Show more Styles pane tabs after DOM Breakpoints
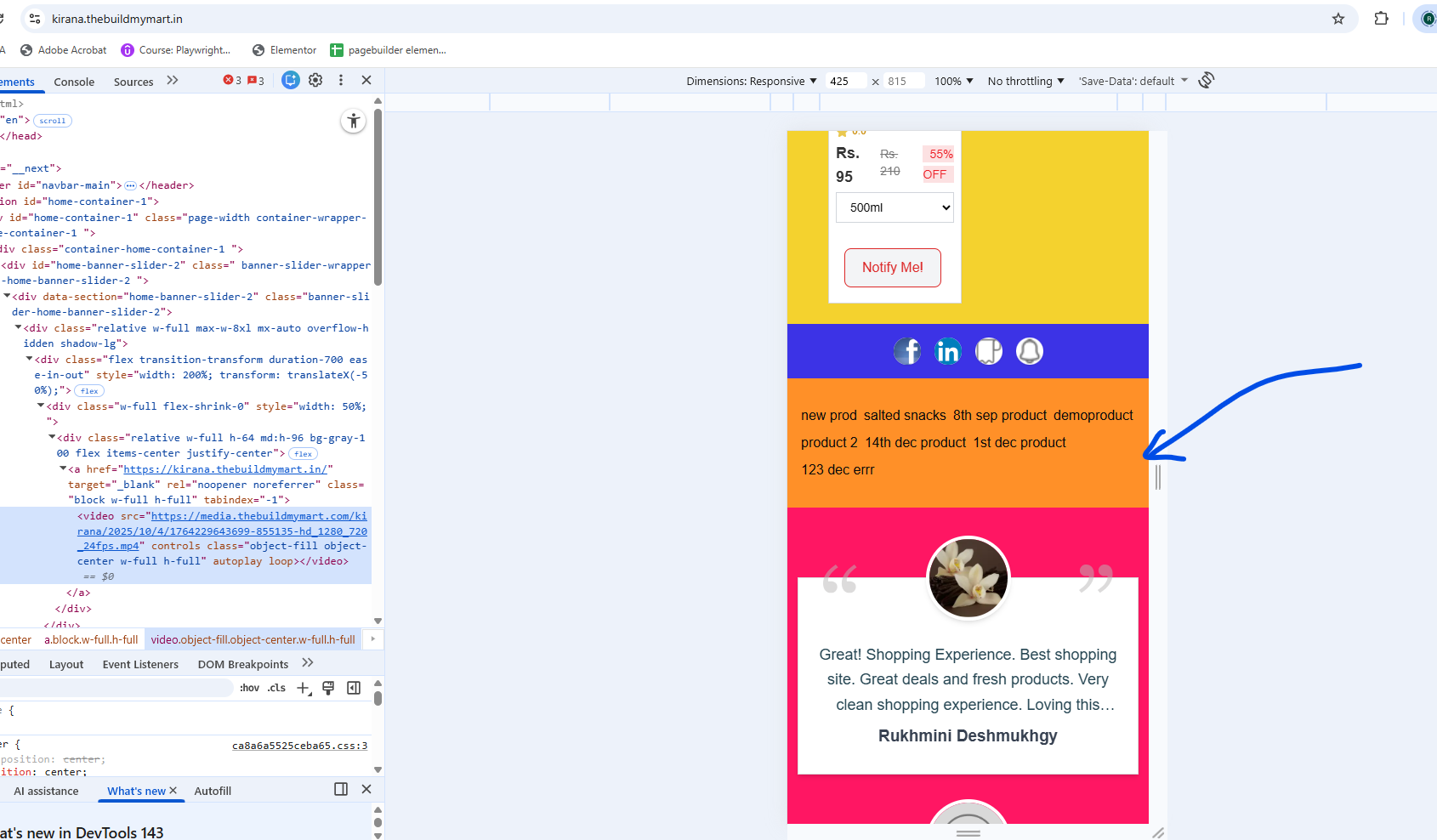 tap(308, 663)
